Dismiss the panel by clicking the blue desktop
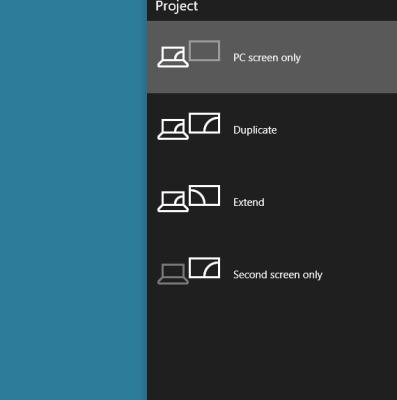Screen dimensions: 397x400 click(x=73, y=200)
